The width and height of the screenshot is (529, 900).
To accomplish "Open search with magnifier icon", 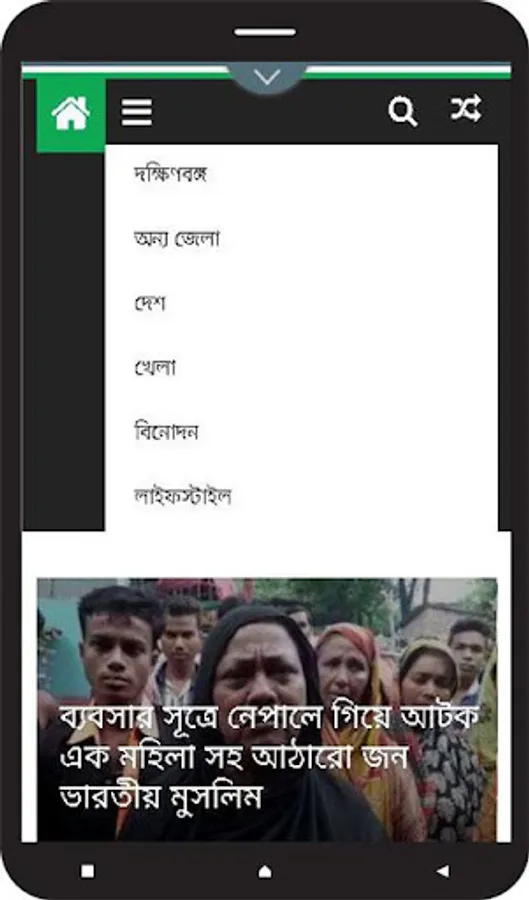I will pos(402,111).
